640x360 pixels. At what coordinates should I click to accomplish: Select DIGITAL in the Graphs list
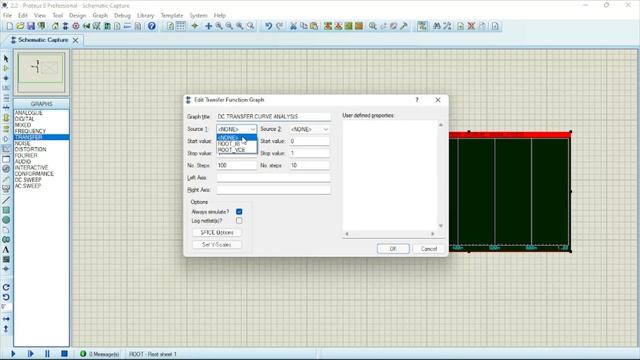[x=25, y=119]
